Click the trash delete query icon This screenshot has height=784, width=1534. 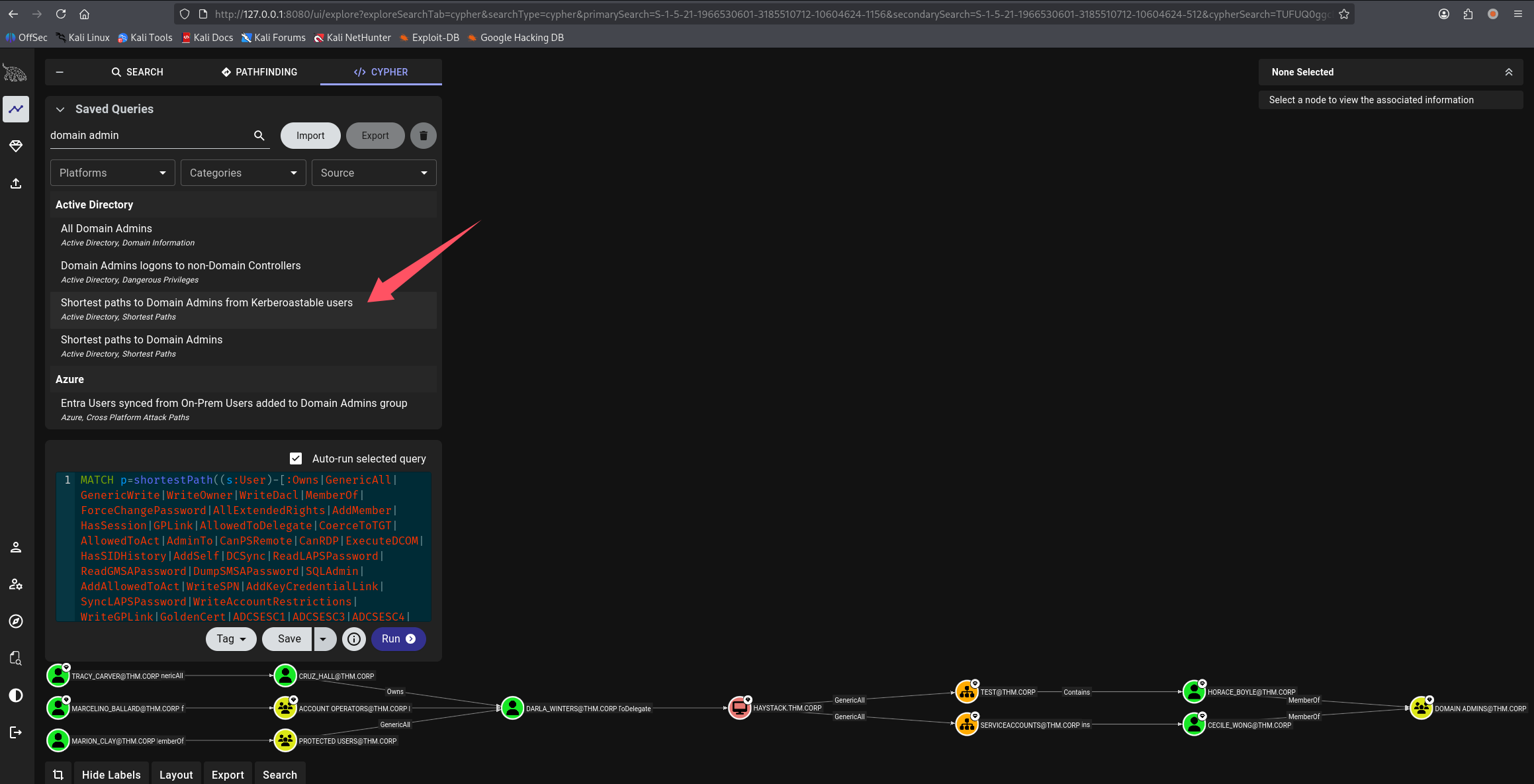tap(424, 136)
